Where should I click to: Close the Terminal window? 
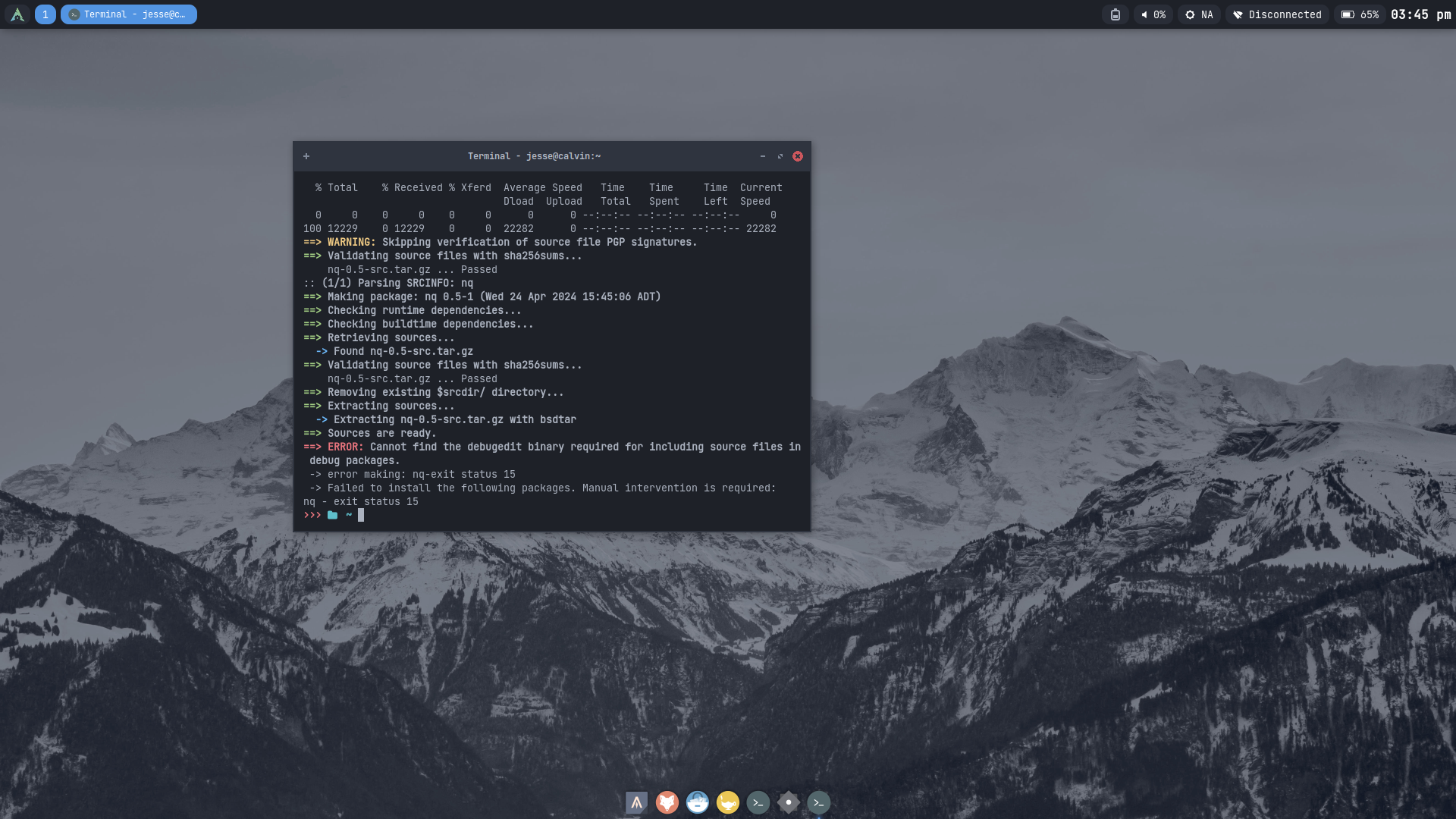tap(798, 156)
